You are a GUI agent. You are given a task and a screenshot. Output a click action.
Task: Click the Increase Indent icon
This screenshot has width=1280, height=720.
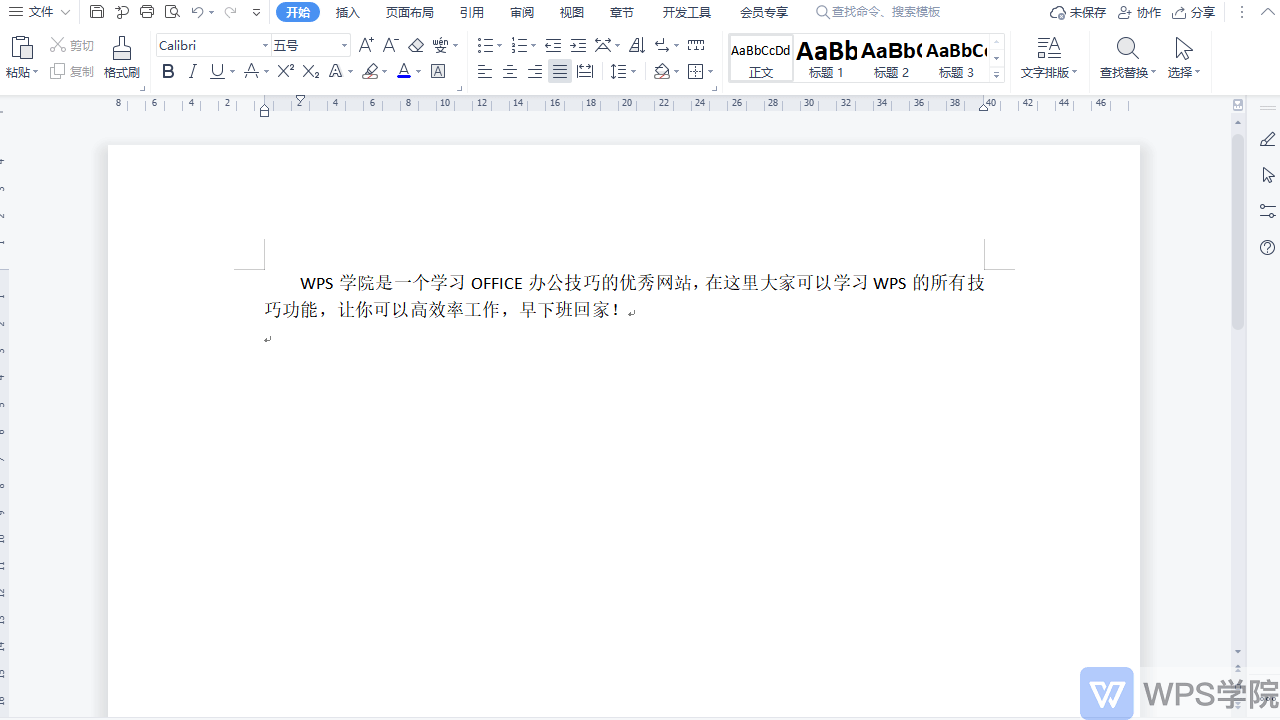click(578, 45)
